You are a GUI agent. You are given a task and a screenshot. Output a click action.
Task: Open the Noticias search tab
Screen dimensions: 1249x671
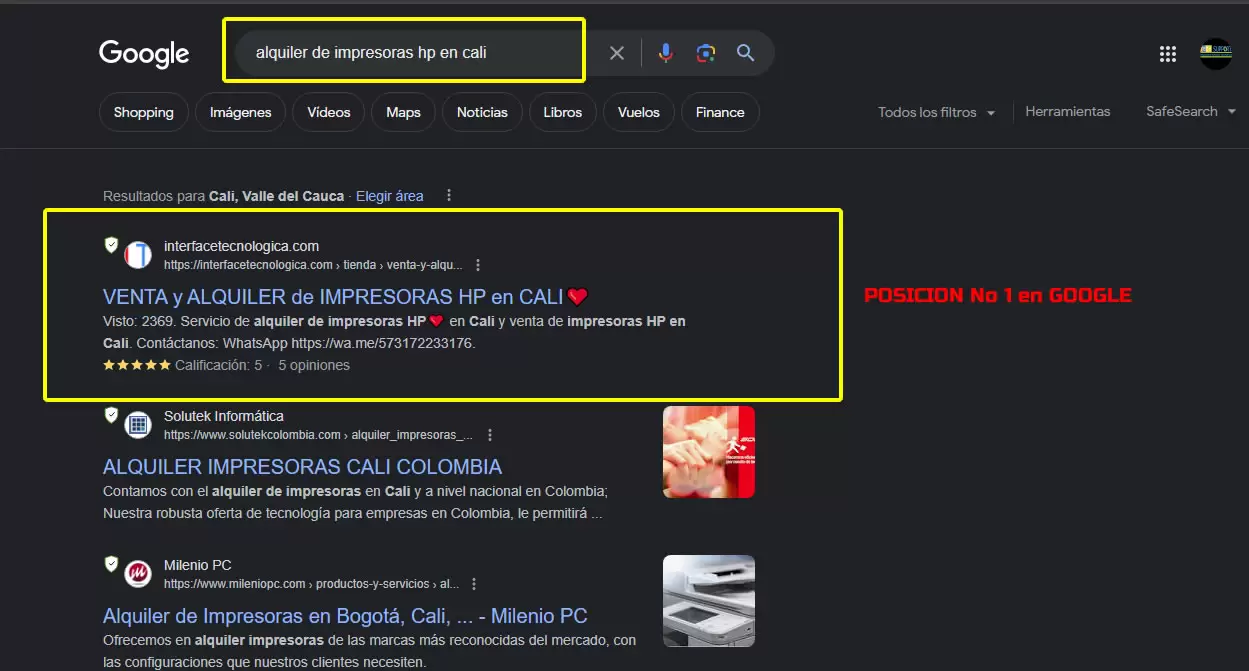482,112
